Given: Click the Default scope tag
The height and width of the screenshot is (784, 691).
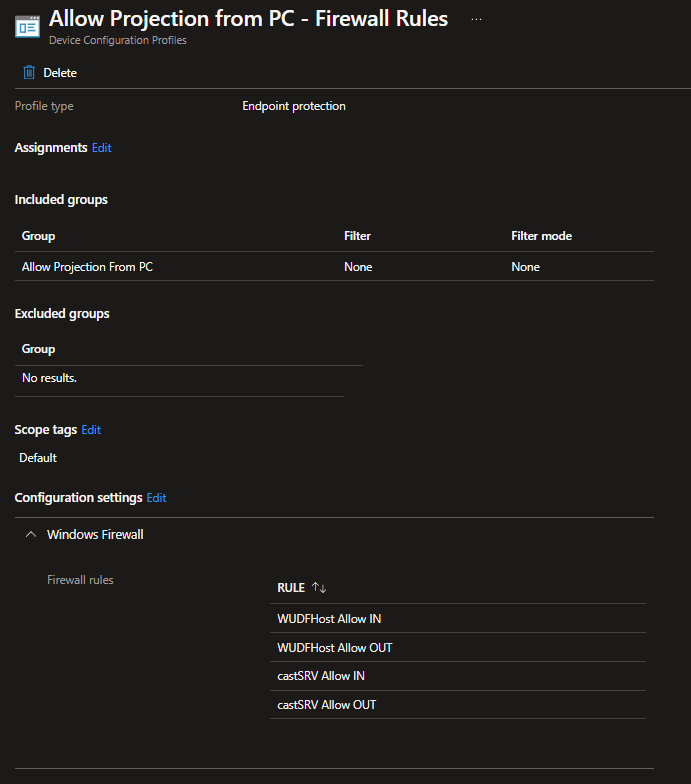Looking at the screenshot, I should pos(38,458).
